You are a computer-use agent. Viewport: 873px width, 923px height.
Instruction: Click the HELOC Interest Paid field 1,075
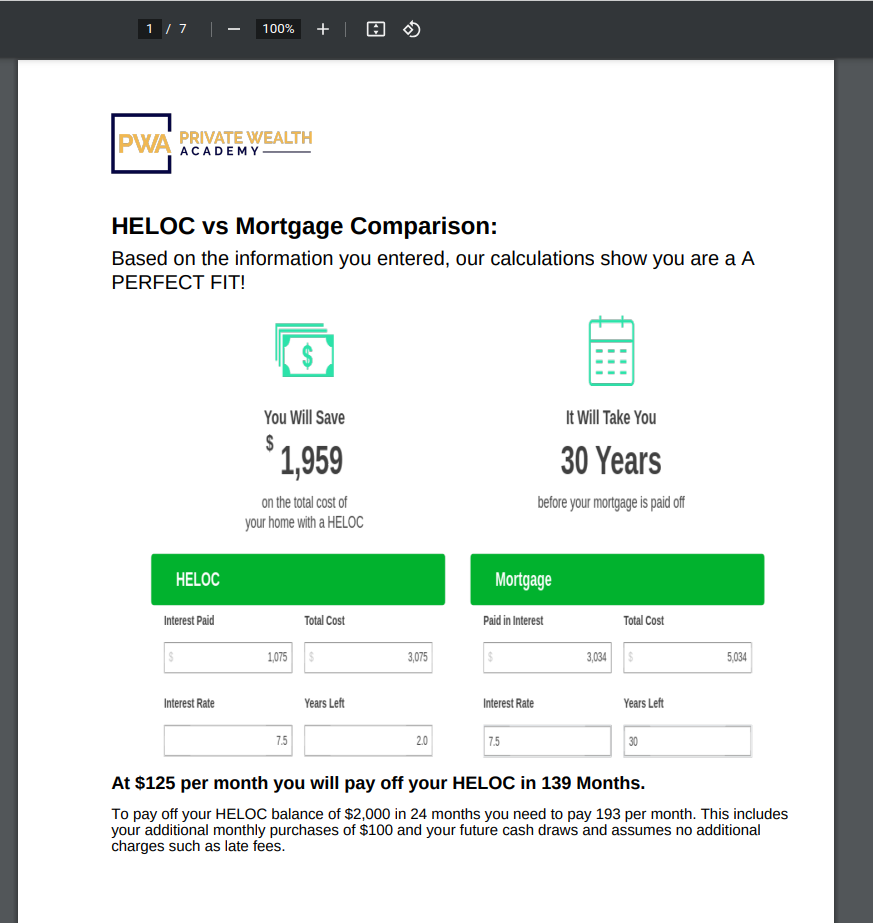(x=228, y=657)
